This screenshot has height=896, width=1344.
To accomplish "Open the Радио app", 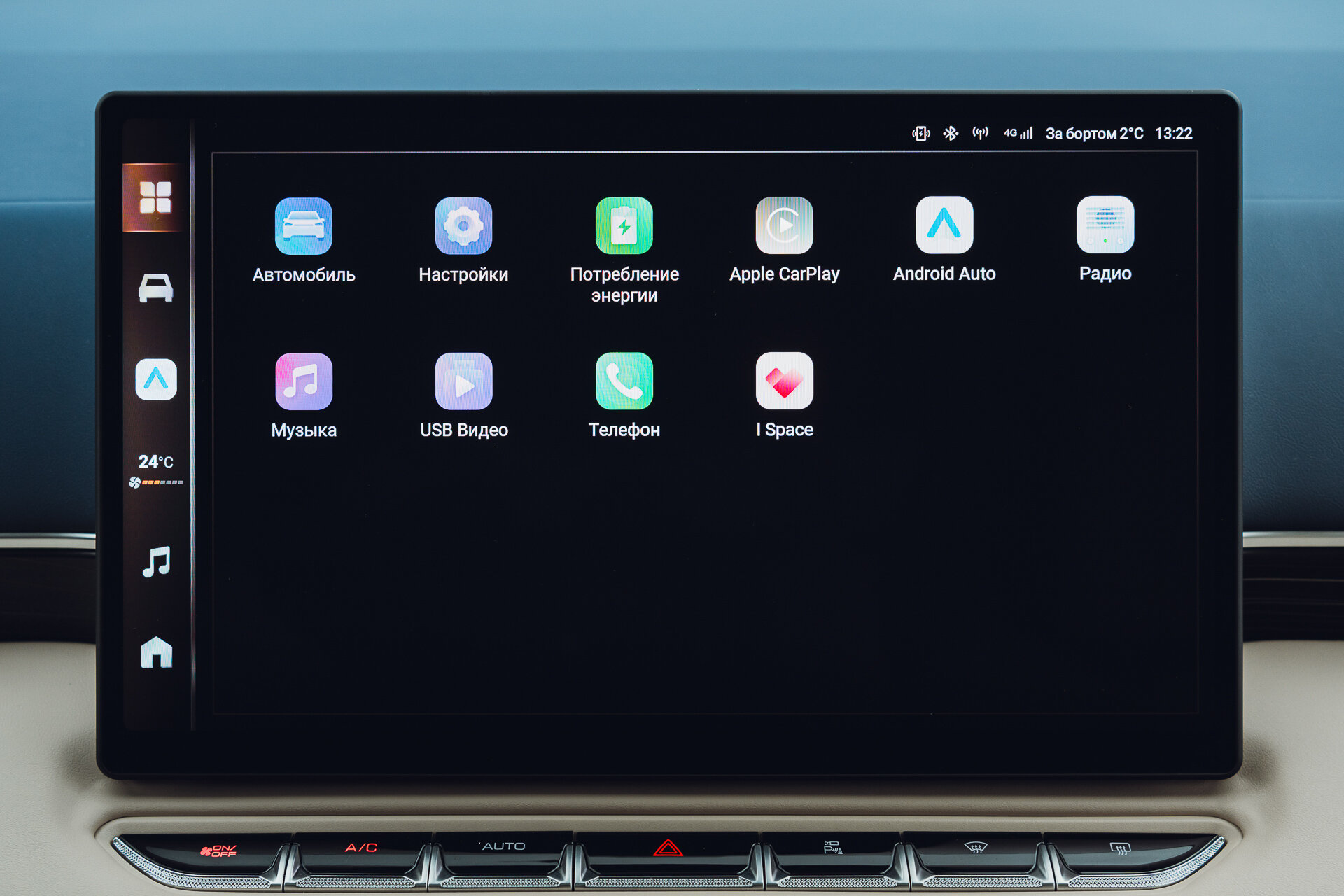I will [1105, 225].
